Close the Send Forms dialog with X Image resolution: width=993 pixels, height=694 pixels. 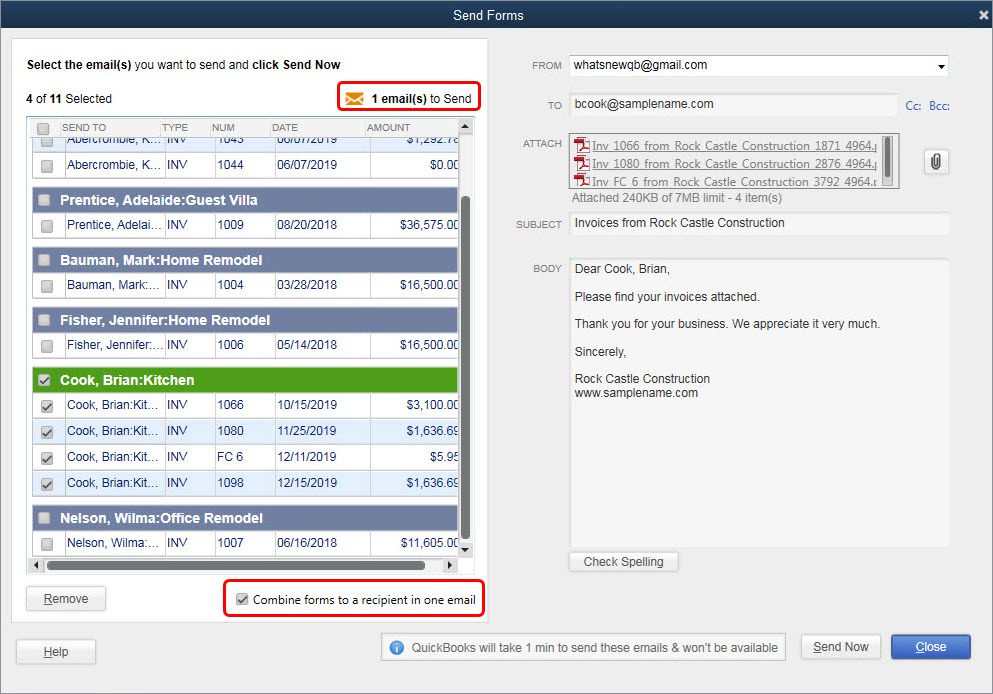(x=983, y=15)
